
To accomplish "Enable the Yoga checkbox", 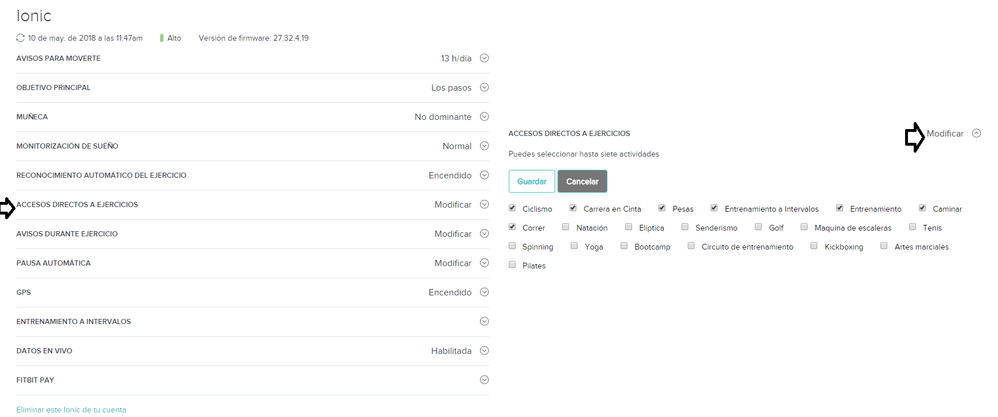I will point(572,246).
